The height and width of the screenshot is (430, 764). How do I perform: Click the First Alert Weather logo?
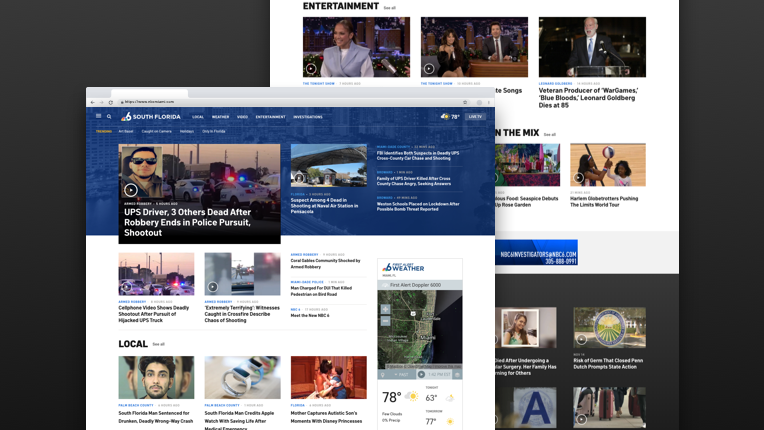(403, 267)
